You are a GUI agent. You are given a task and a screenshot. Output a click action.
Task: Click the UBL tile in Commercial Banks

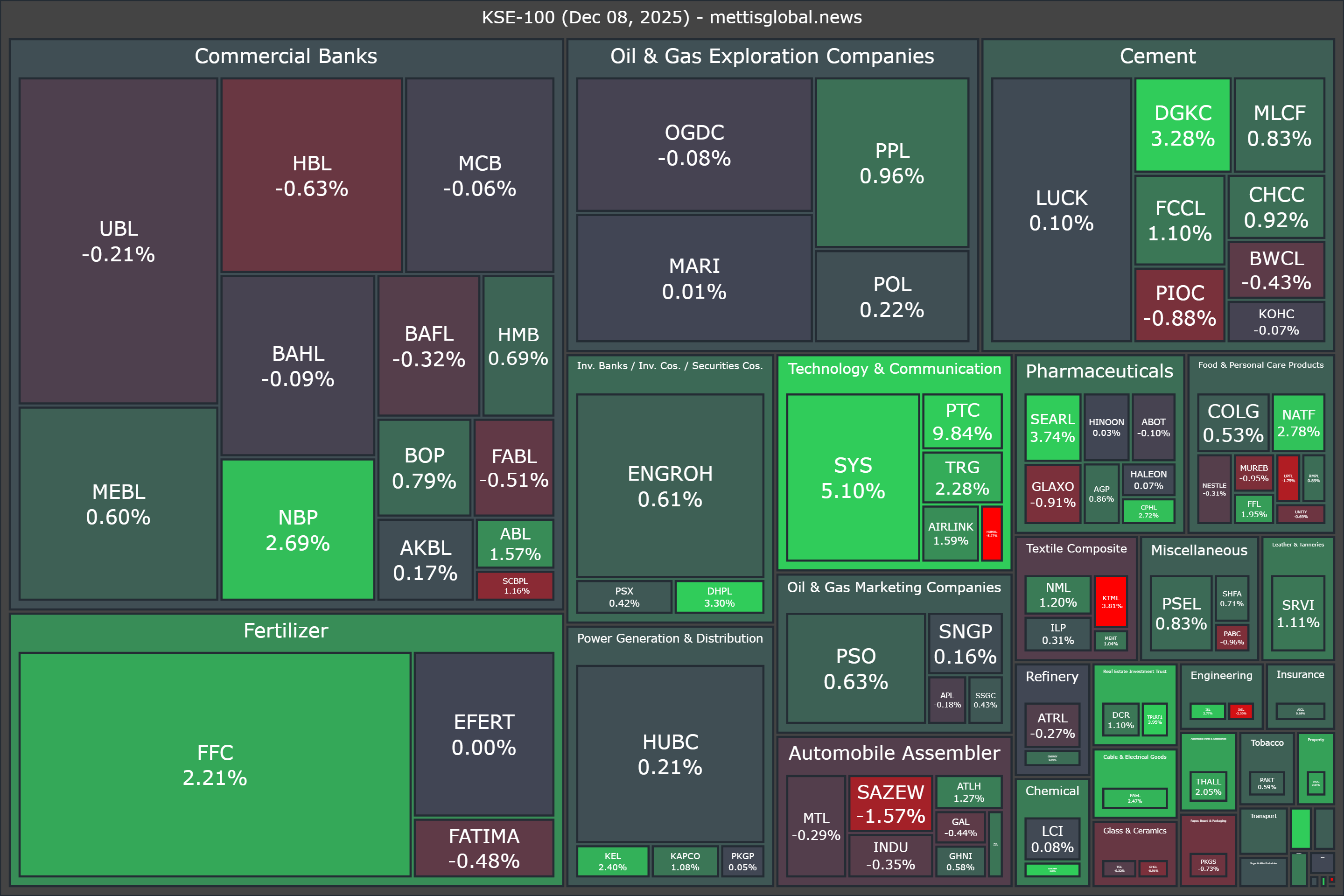118,241
